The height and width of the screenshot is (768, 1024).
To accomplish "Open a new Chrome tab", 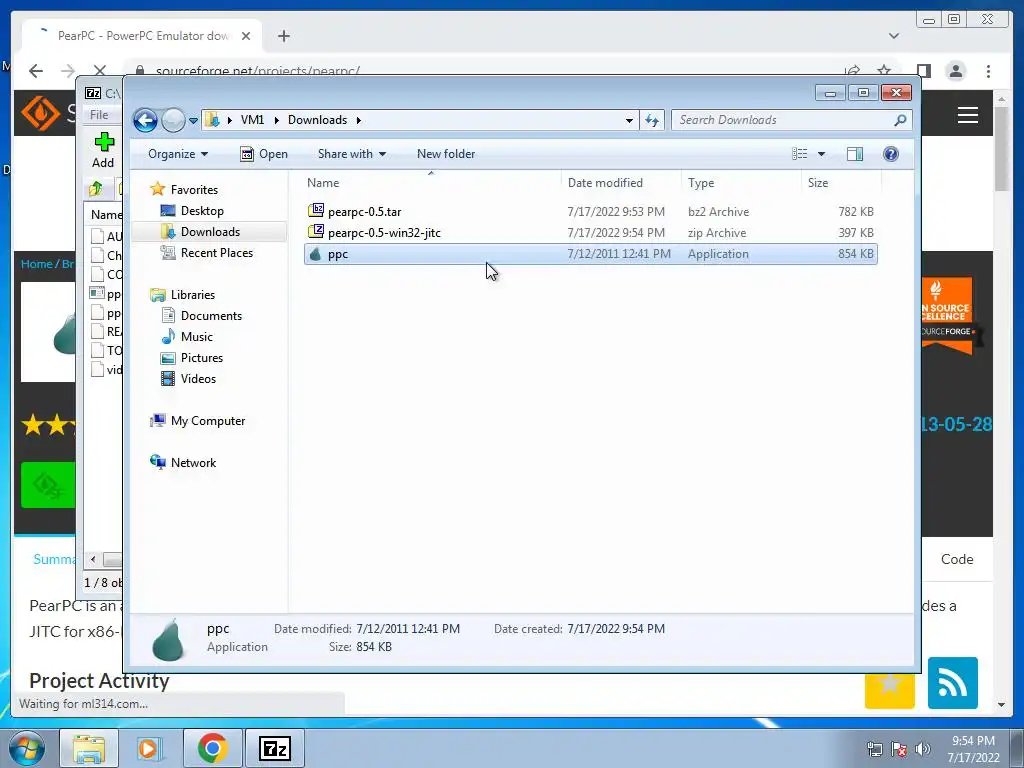I will click(x=283, y=36).
